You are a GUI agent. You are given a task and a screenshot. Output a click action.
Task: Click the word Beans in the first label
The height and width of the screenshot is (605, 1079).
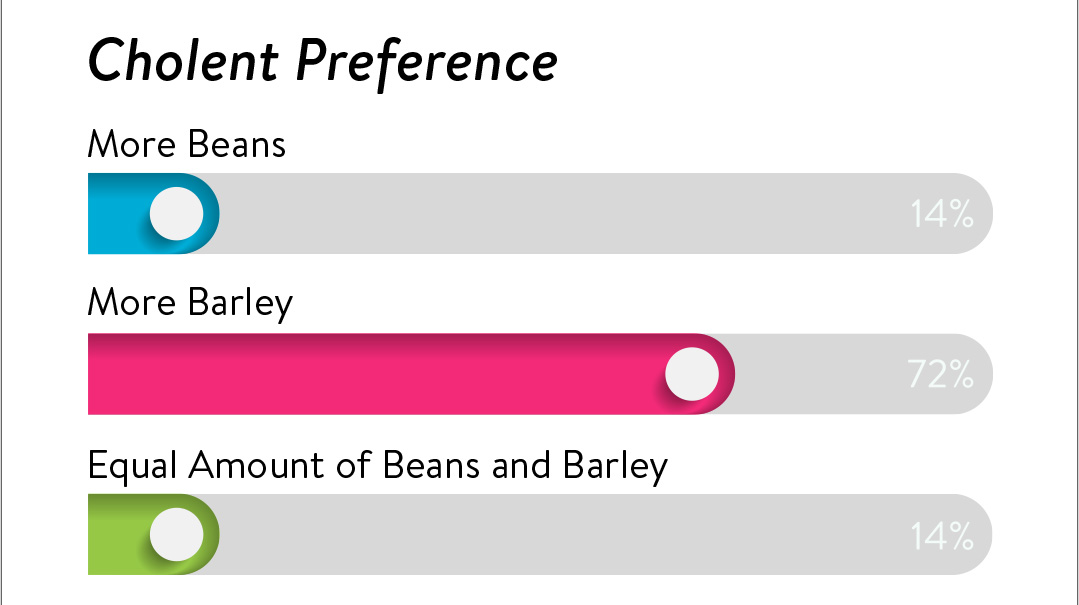tap(237, 145)
